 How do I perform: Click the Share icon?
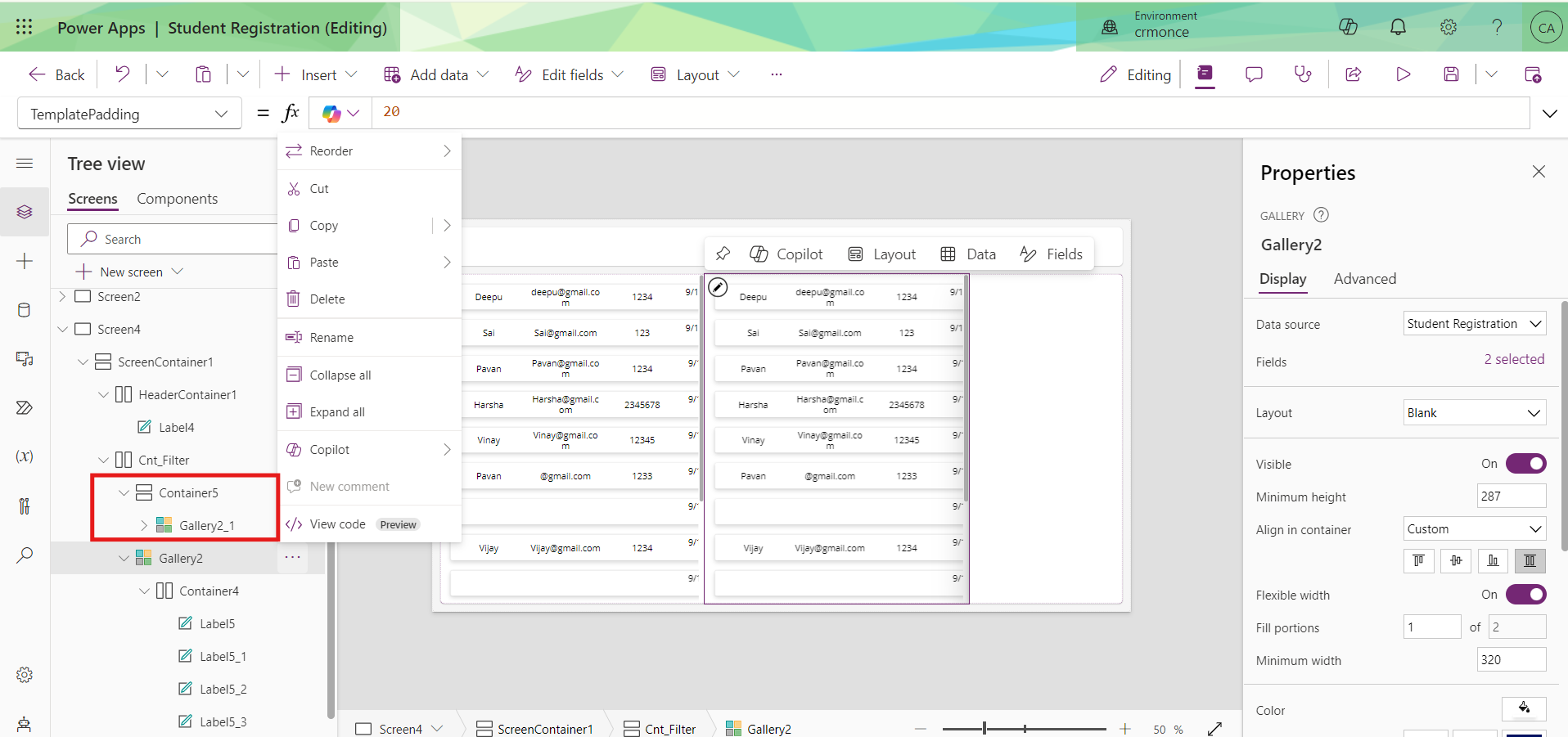pos(1353,74)
